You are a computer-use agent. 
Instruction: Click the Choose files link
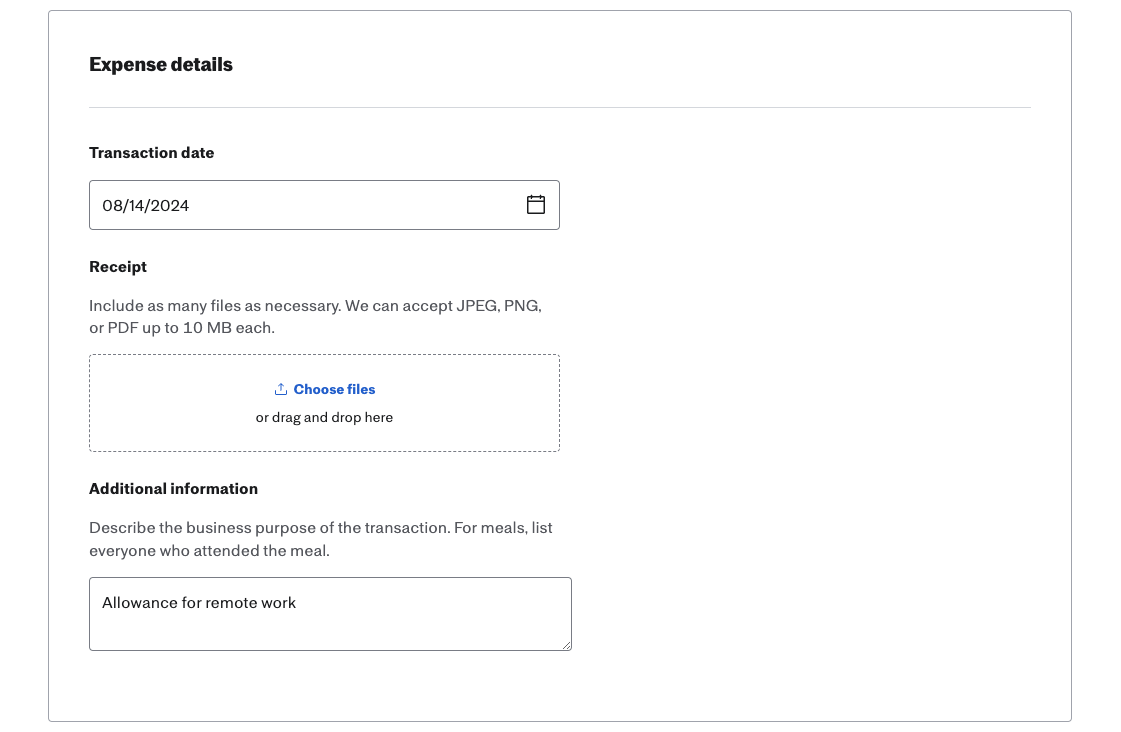334,389
